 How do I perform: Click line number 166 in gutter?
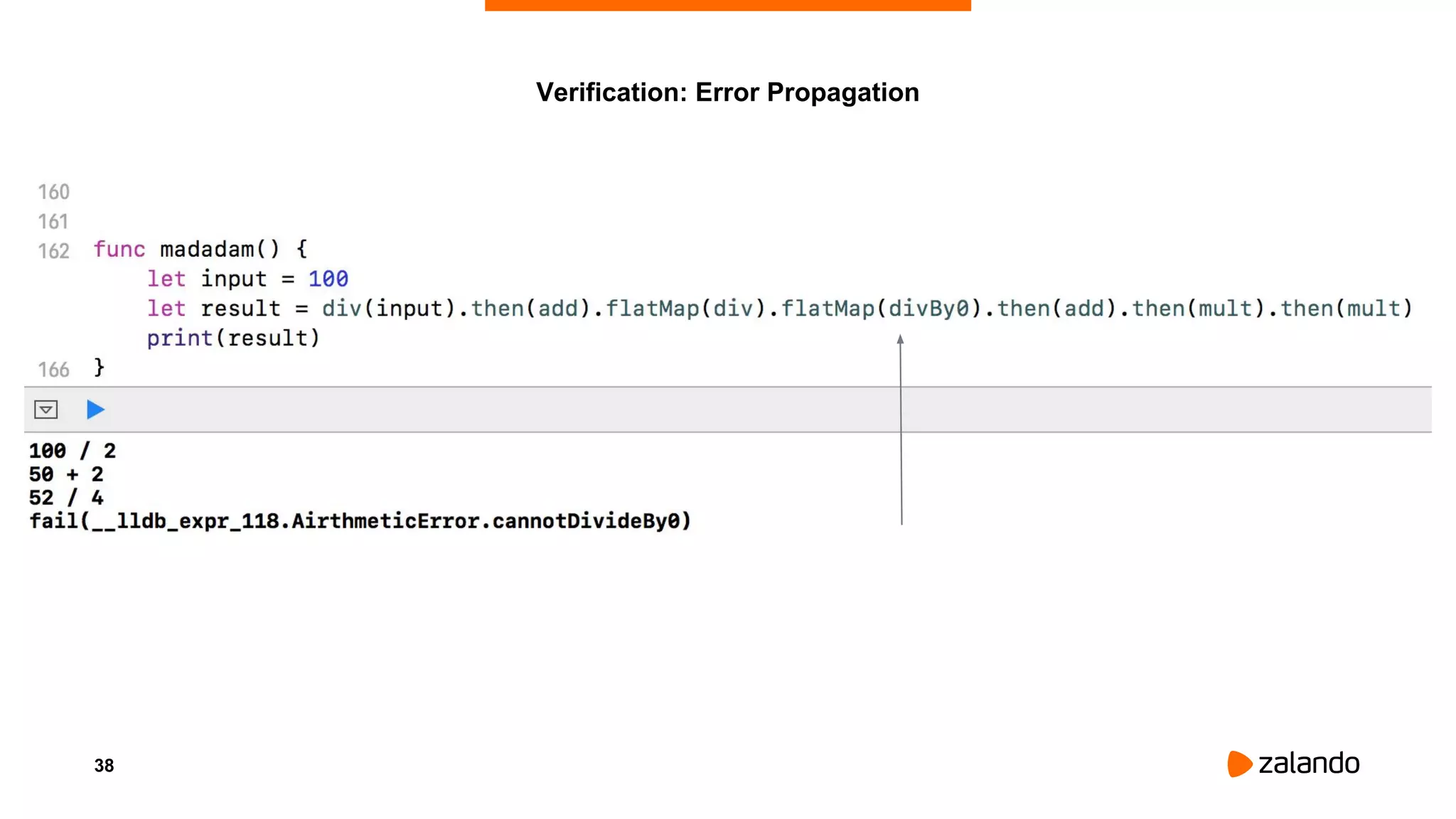tap(53, 370)
